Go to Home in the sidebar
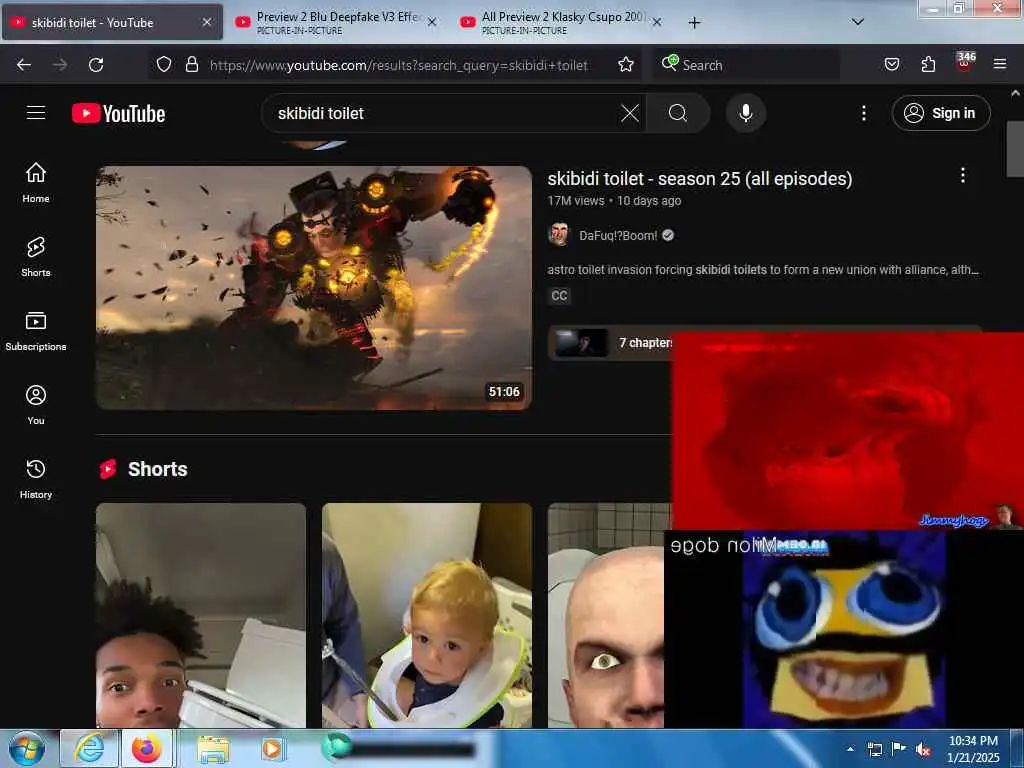Image resolution: width=1024 pixels, height=768 pixels. (x=36, y=182)
